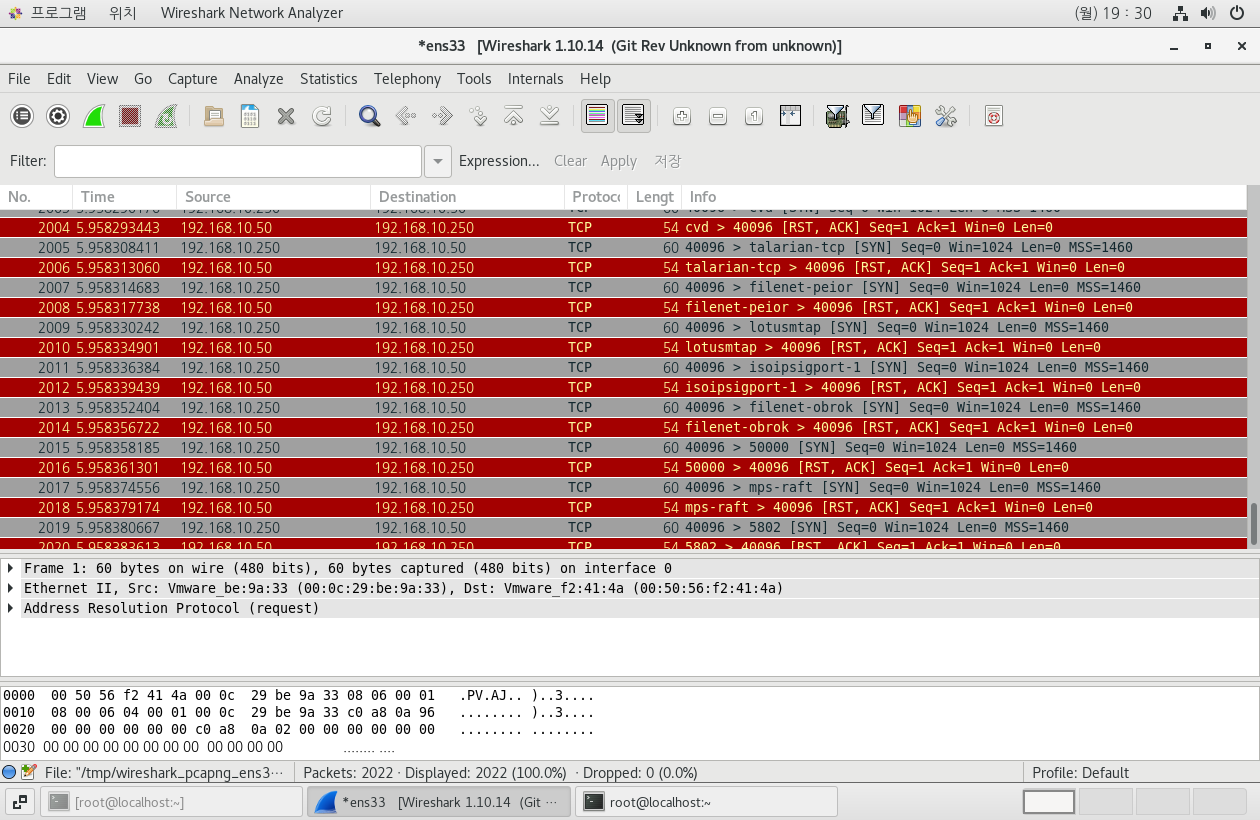Go forward in packet history
This screenshot has height=820, width=1260.
click(442, 117)
